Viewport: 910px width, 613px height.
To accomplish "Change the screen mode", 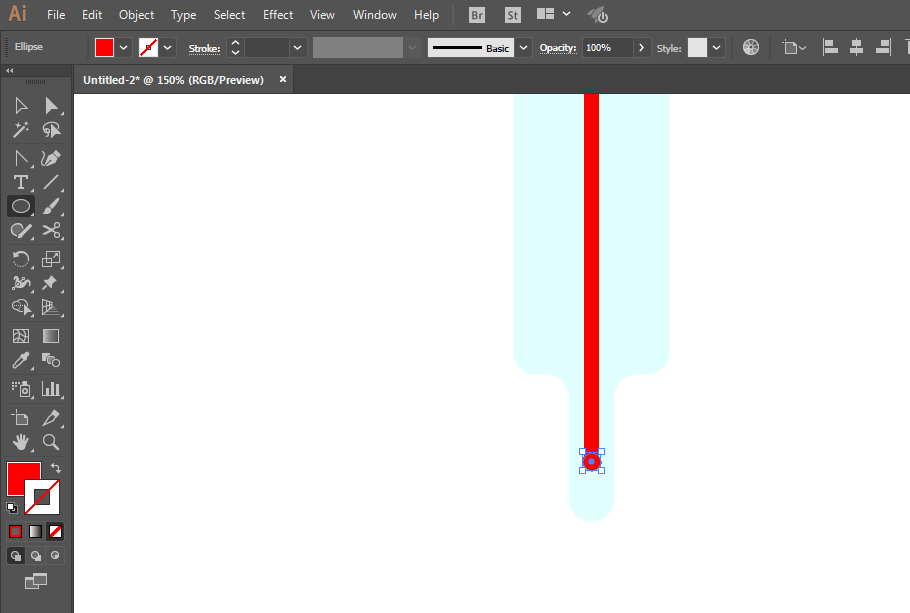I will [36, 580].
